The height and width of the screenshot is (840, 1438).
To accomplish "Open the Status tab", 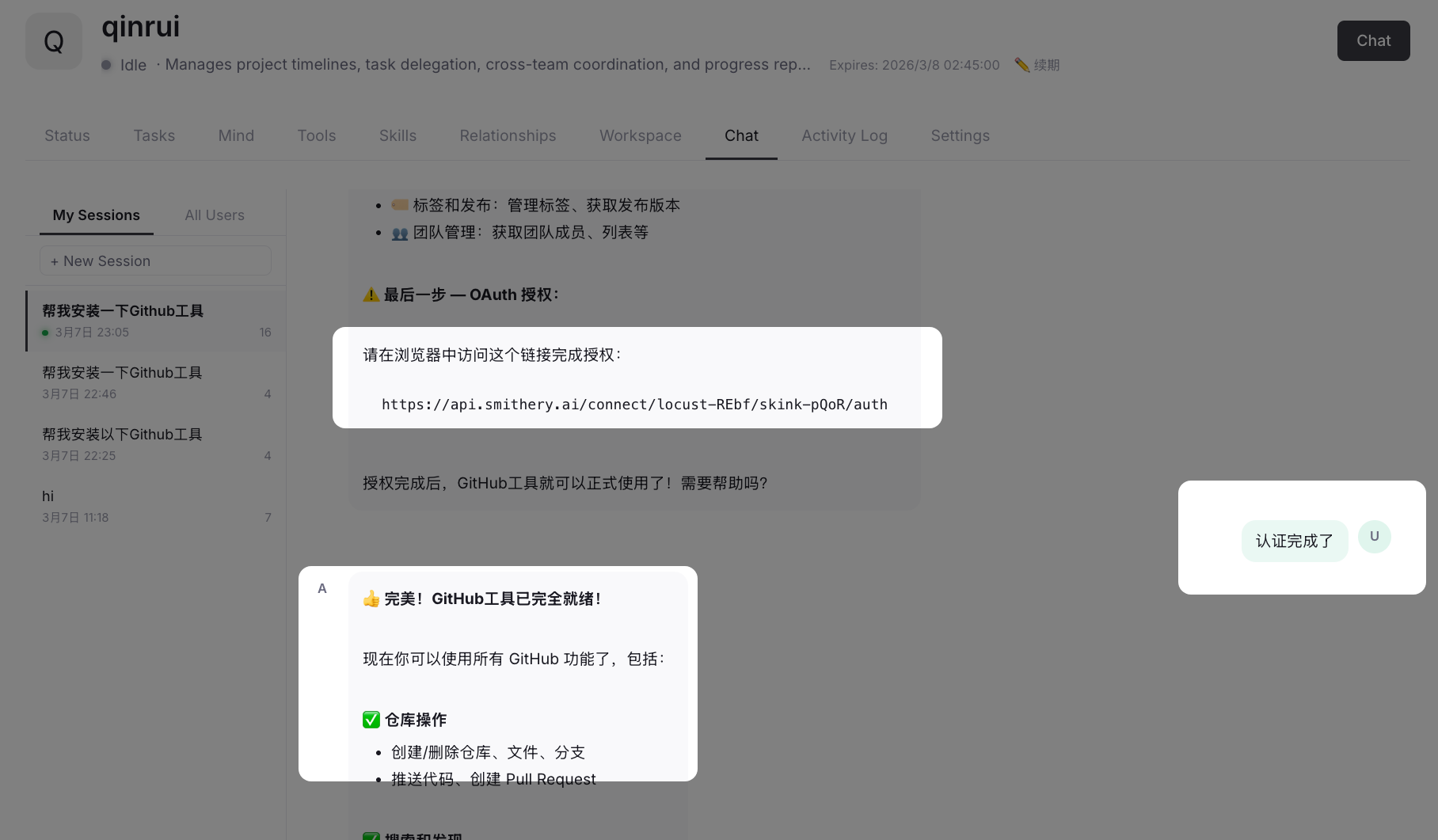I will [67, 135].
